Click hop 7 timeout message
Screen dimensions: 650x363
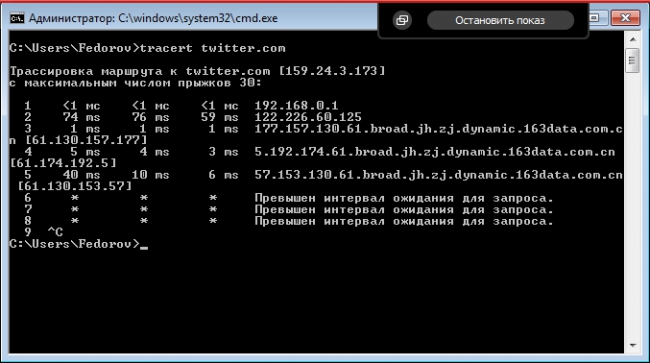pyautogui.click(x=404, y=209)
